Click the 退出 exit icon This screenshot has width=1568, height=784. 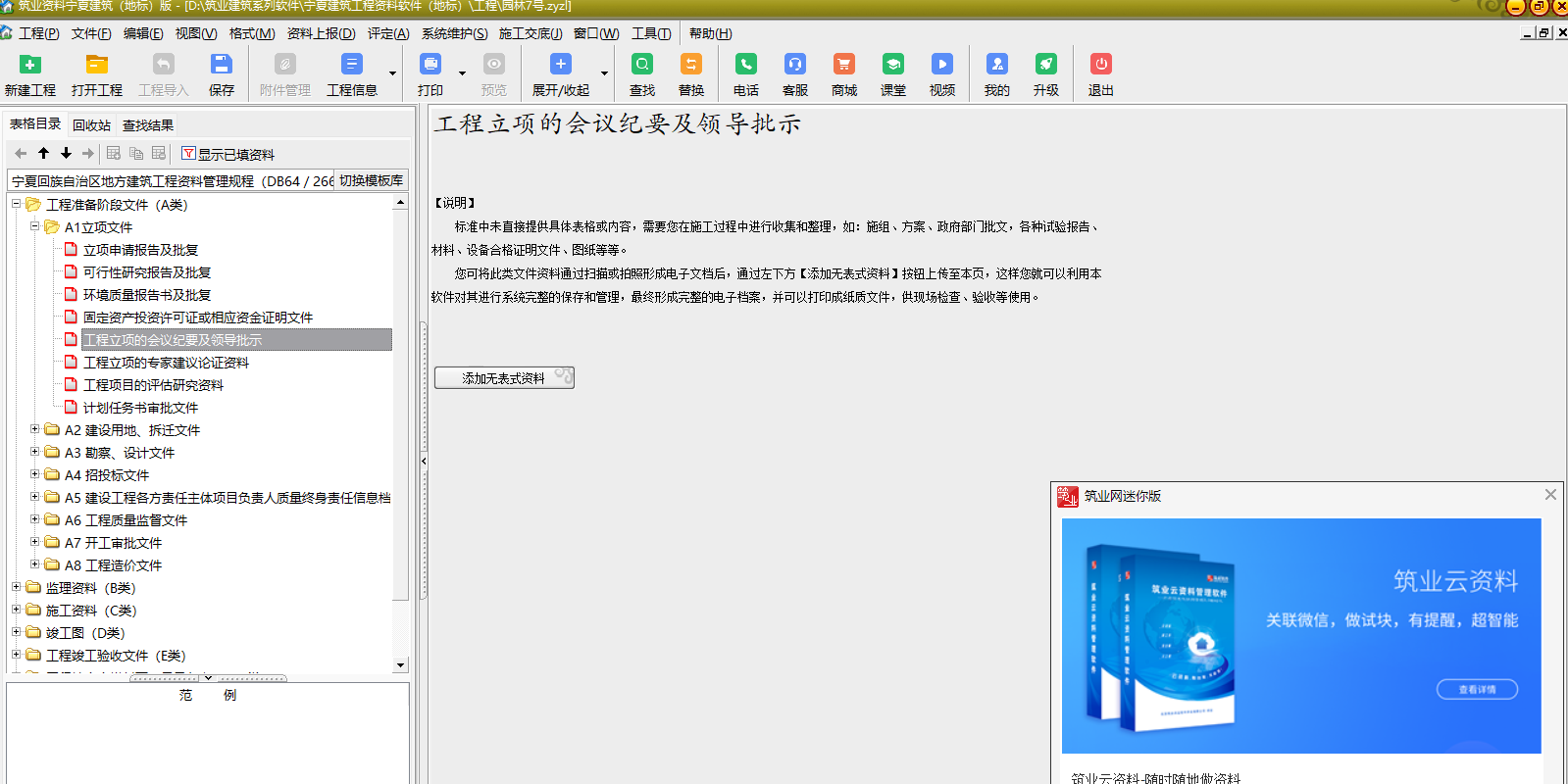click(x=1100, y=66)
